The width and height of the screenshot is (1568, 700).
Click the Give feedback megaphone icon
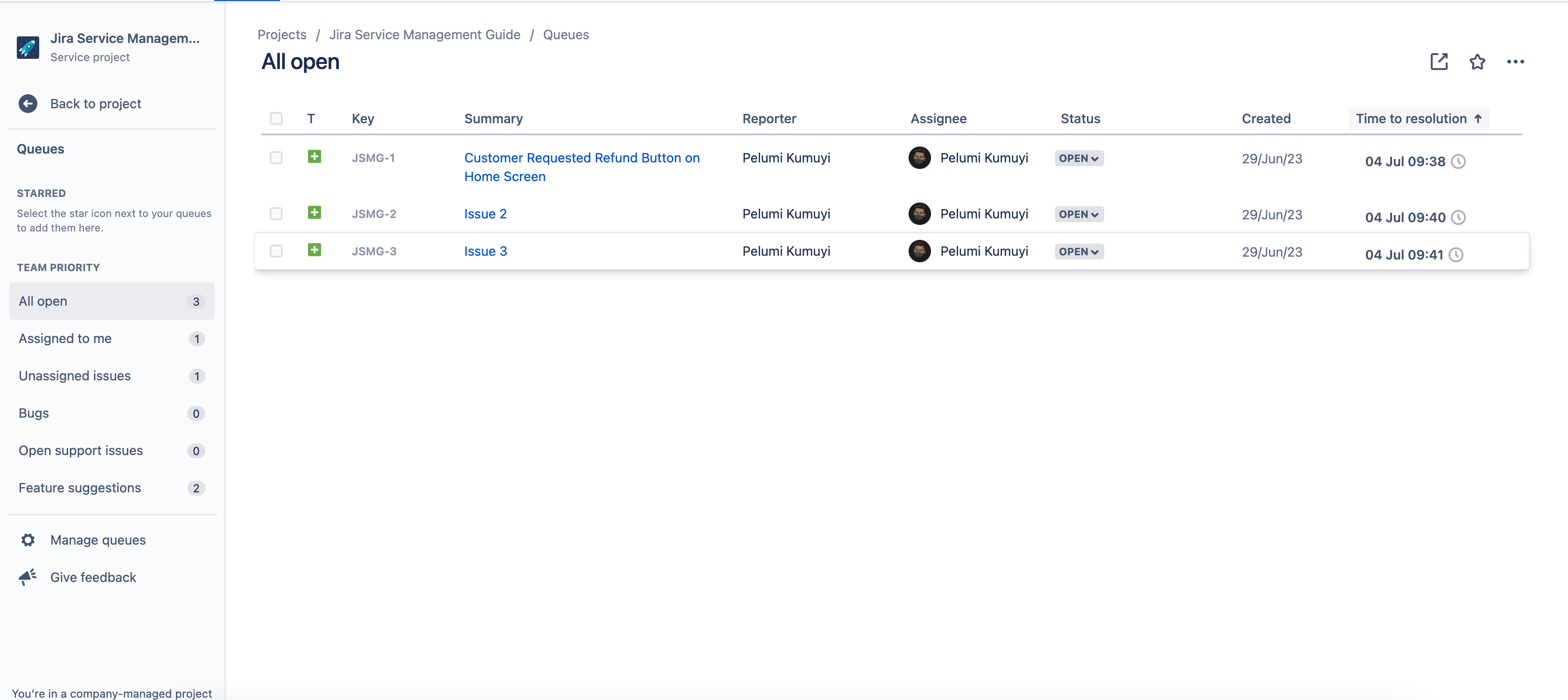[28, 576]
